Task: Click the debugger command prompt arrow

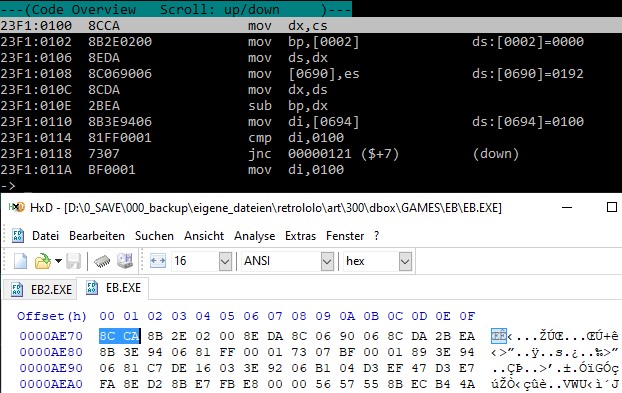Action: pos(8,186)
